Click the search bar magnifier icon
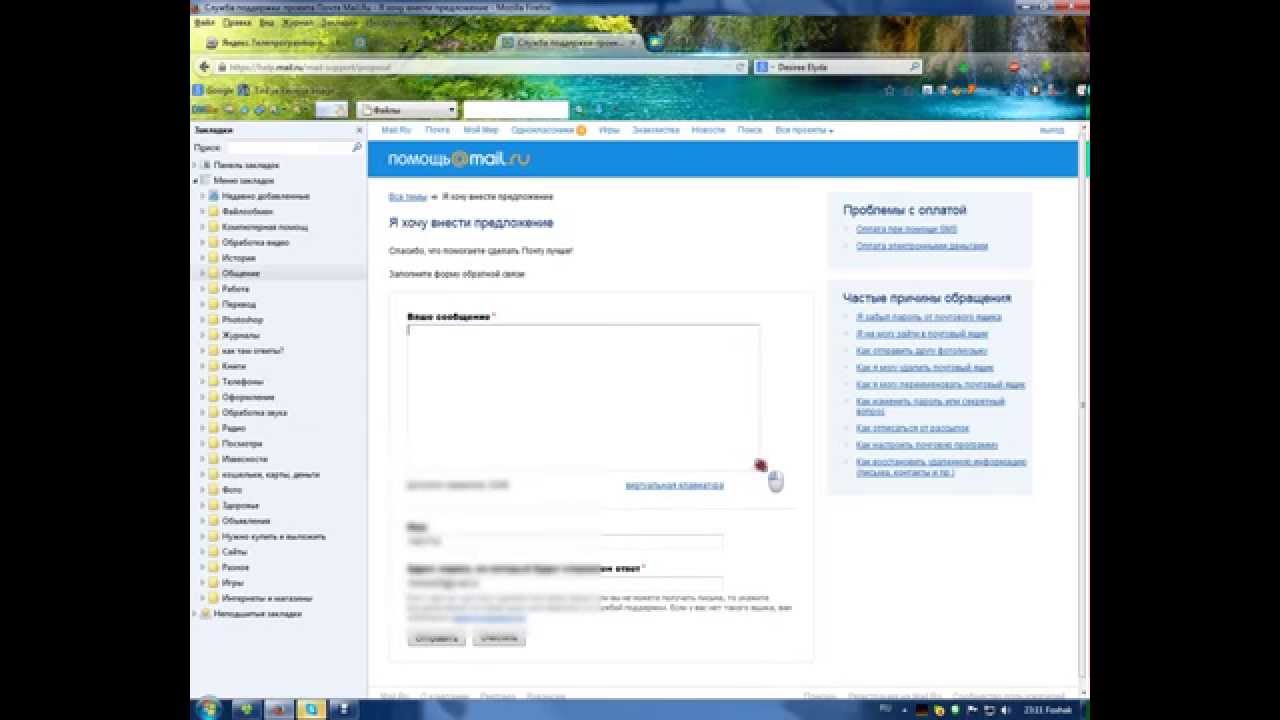 (x=914, y=67)
